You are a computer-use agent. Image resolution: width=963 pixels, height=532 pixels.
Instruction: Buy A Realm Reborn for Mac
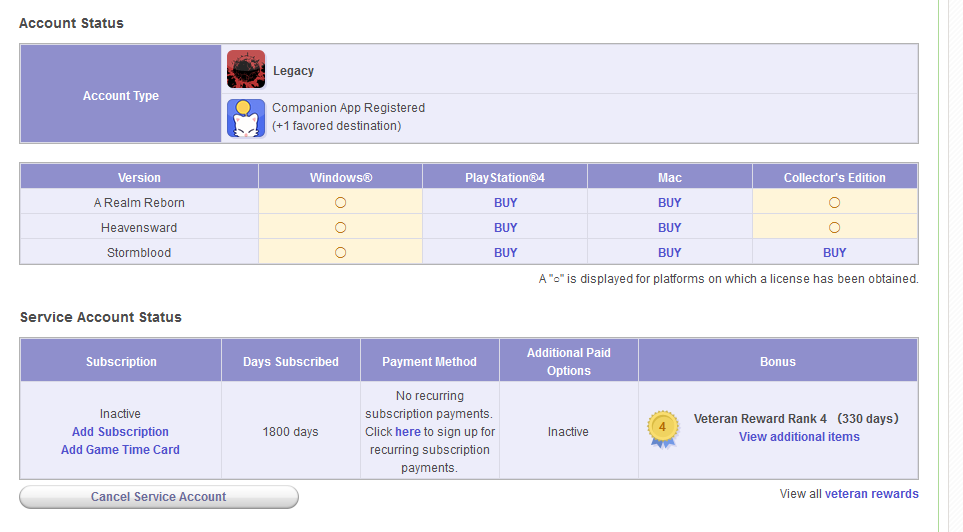[x=669, y=203]
